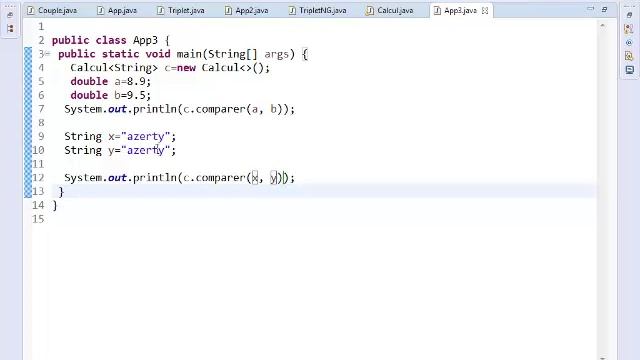Click the closing brace on line 14

point(55,206)
